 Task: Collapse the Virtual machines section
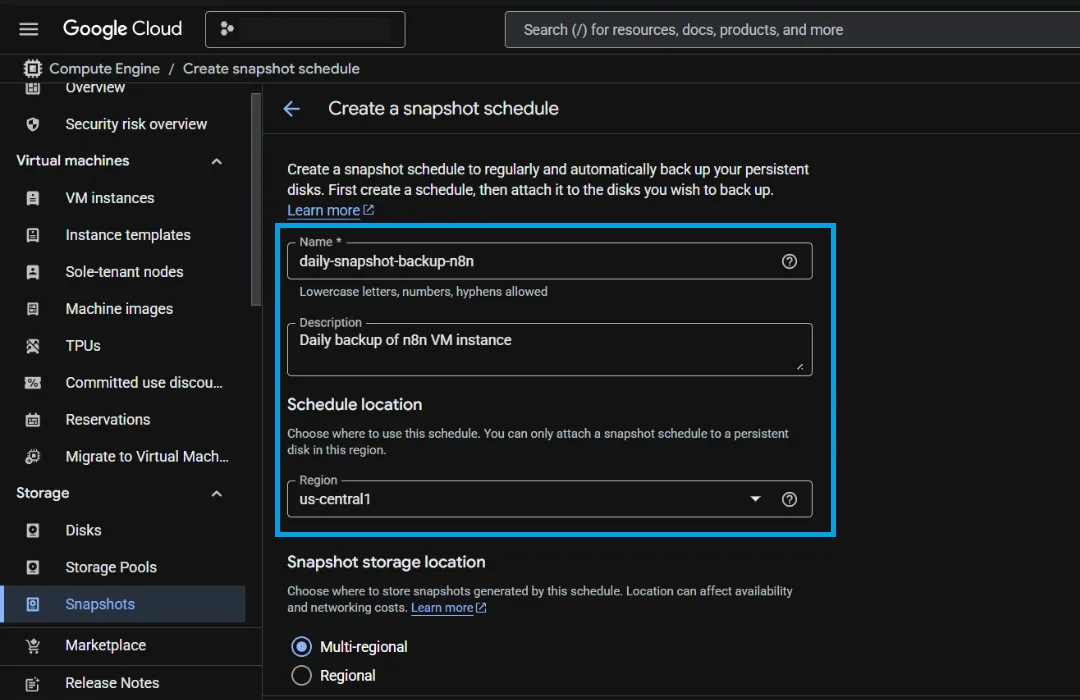pos(216,161)
